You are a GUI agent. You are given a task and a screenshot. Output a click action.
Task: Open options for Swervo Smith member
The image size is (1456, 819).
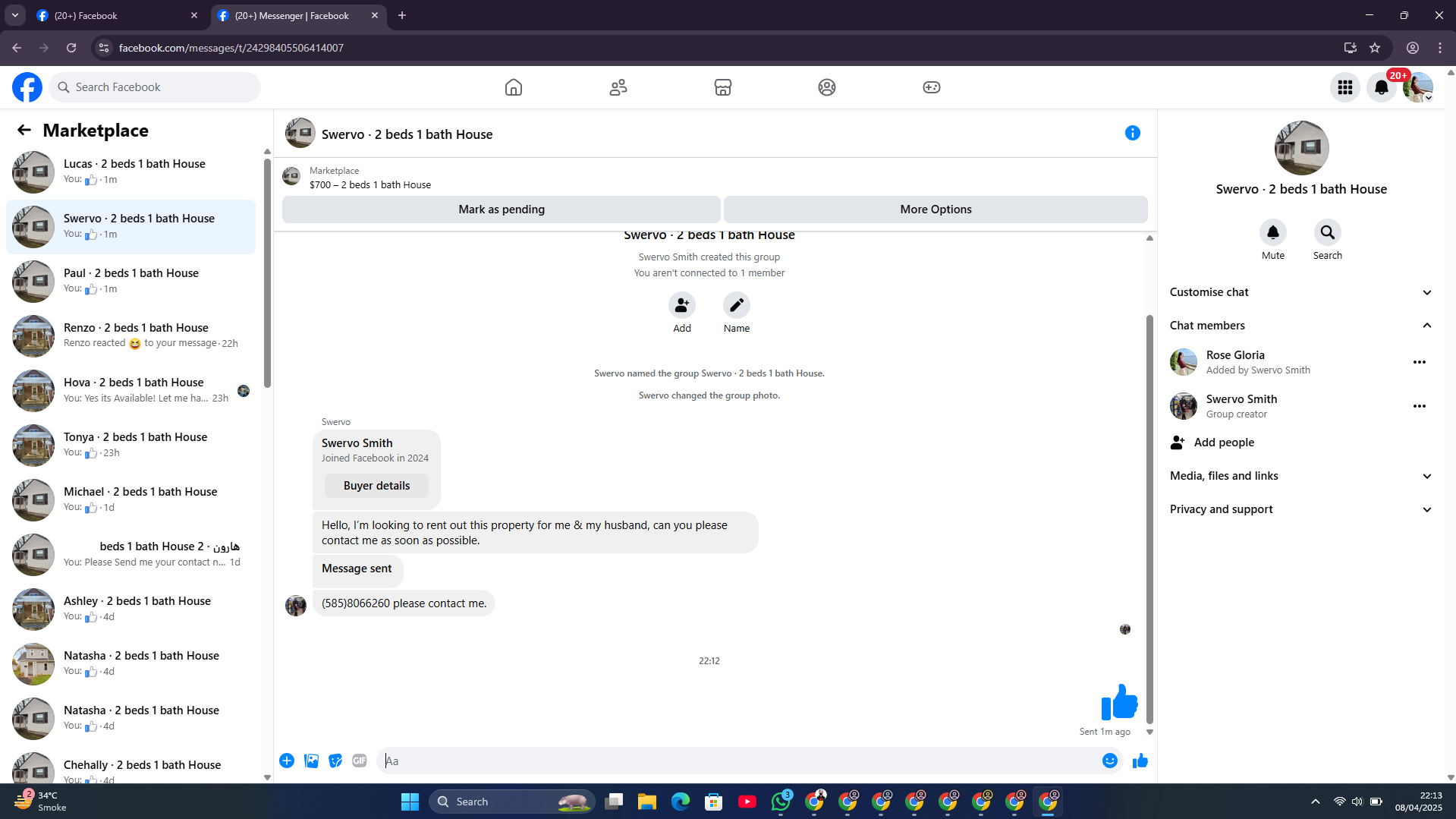pos(1420,406)
